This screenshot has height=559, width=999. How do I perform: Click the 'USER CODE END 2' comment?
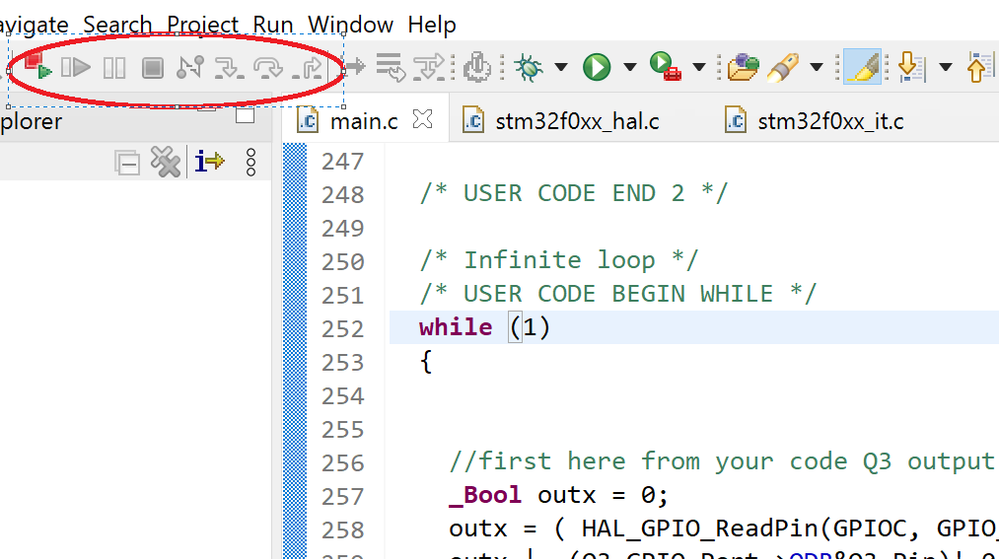(x=573, y=193)
